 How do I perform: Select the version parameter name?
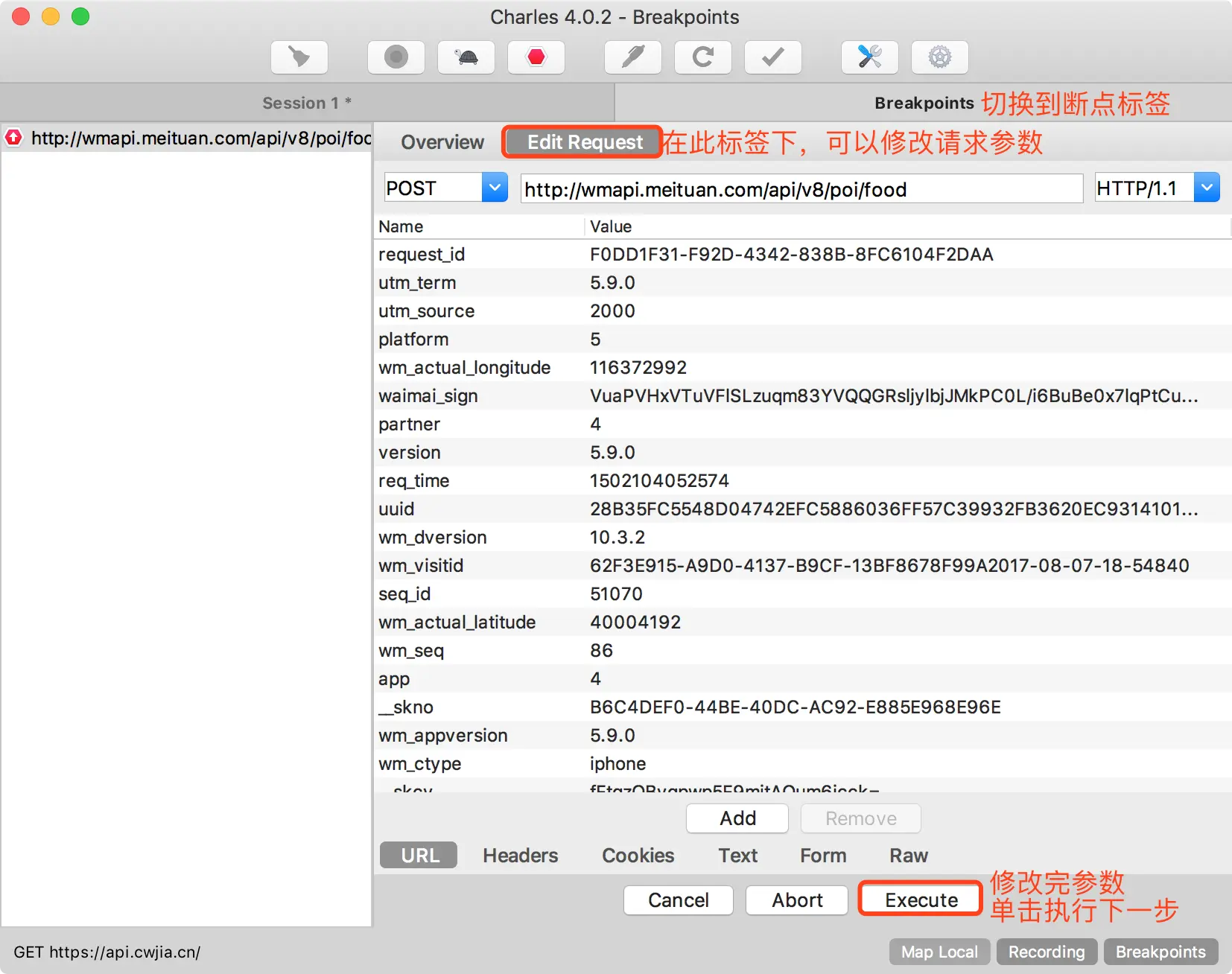tap(409, 453)
